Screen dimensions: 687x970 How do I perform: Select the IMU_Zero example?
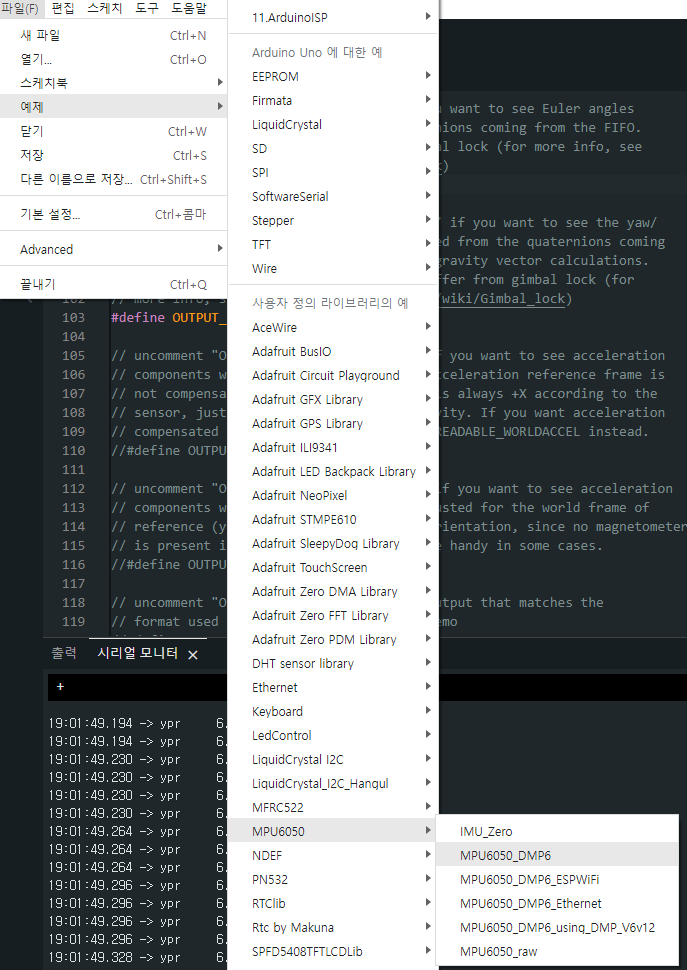(x=486, y=831)
